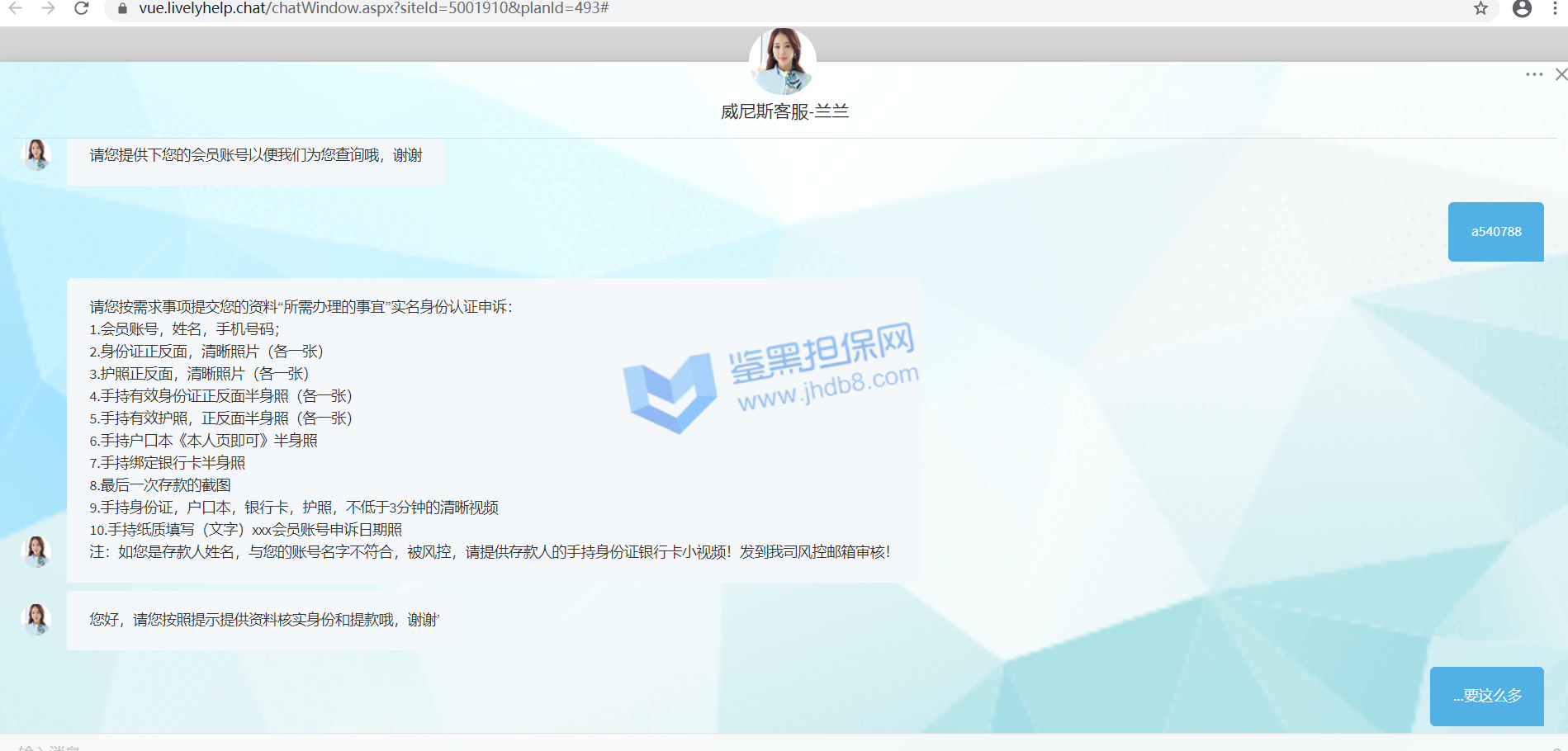Click agent avatar beside first message
1568x751 pixels.
point(36,154)
